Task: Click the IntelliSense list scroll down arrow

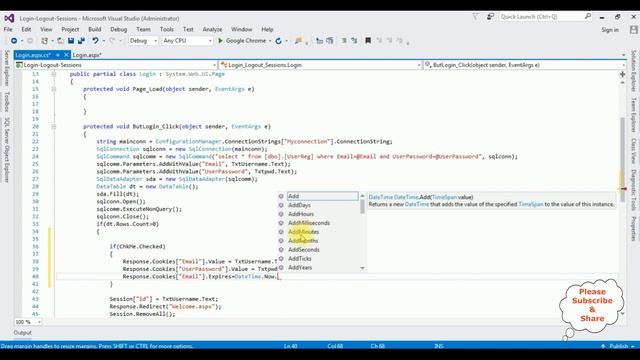Action: (362, 268)
